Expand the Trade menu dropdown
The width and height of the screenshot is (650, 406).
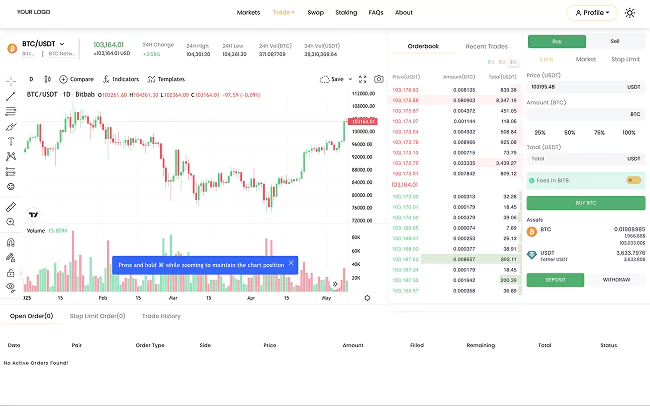click(283, 13)
